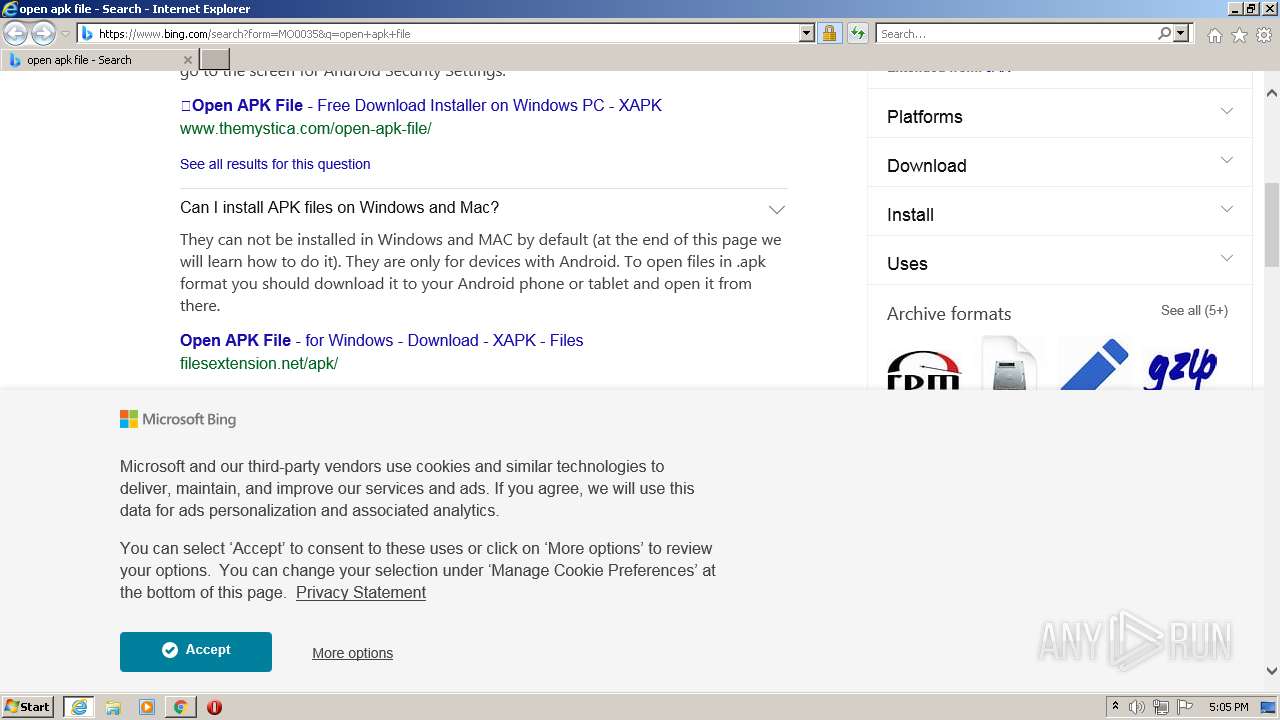Open the gzip archive format thumbnail

[1180, 365]
